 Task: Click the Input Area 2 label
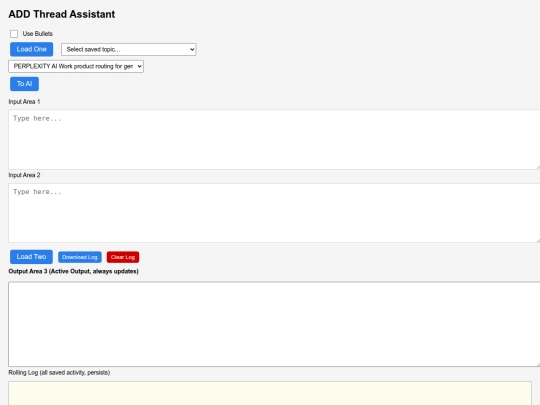tap(24, 175)
